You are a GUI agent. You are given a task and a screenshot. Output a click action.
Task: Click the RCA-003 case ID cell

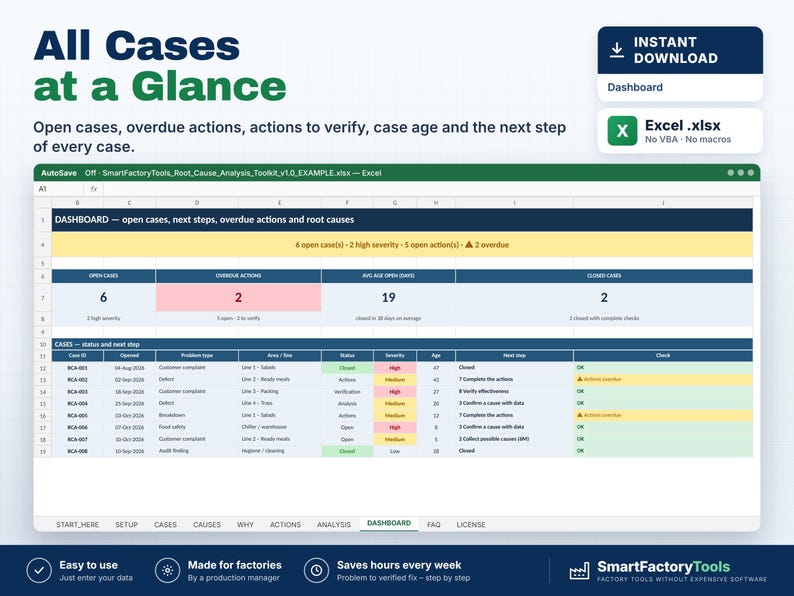tap(77, 391)
